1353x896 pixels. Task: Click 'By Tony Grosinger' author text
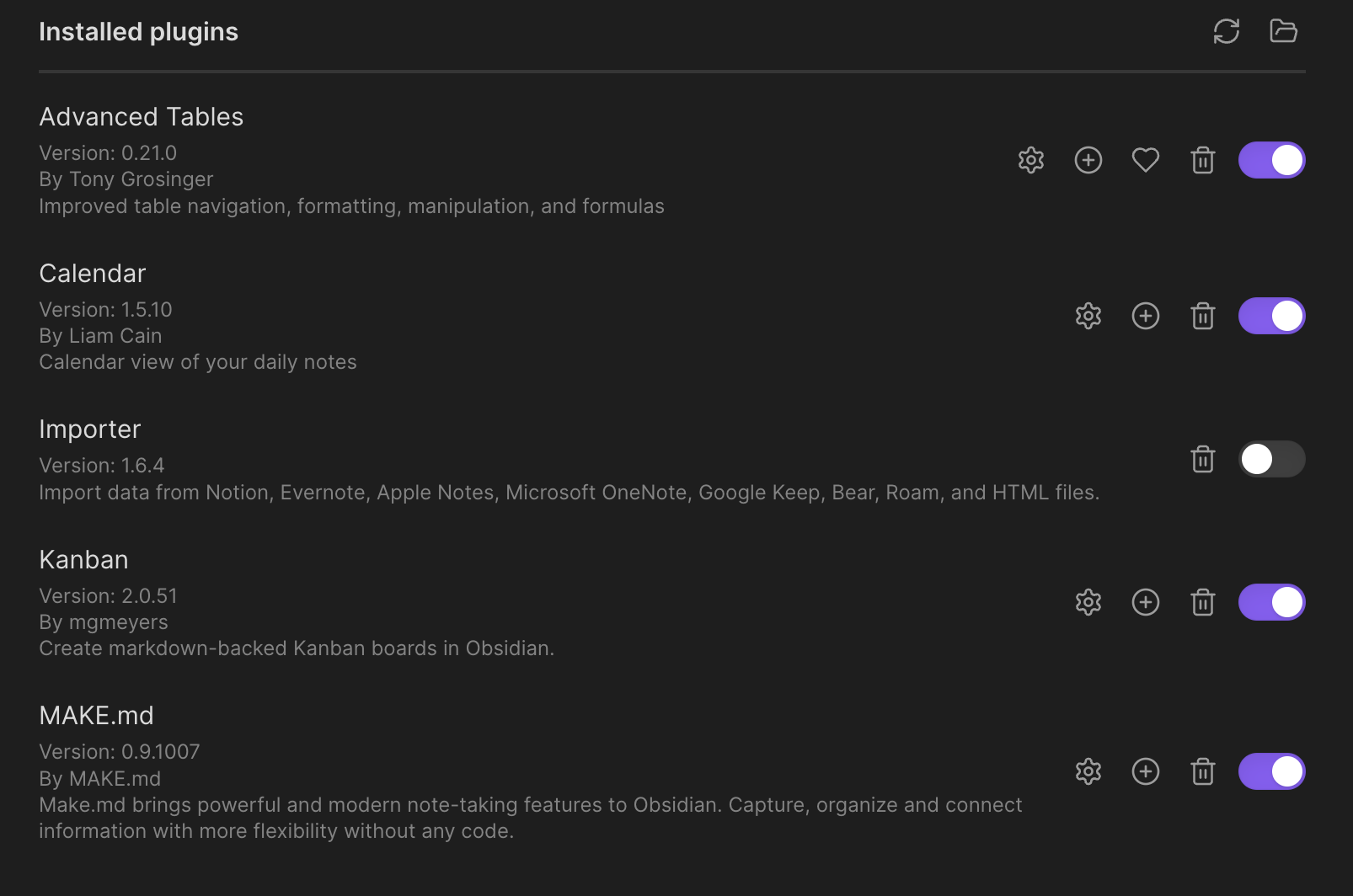tap(126, 179)
